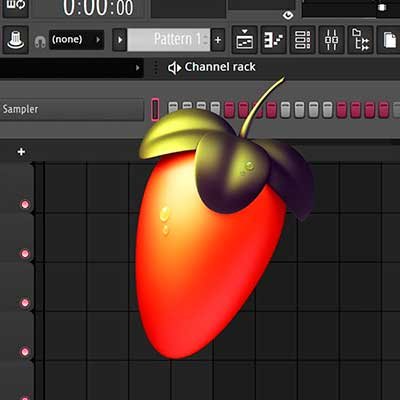Open the playlist view from the toolbar
Image resolution: width=400 pixels, height=400 pixels.
coord(245,40)
